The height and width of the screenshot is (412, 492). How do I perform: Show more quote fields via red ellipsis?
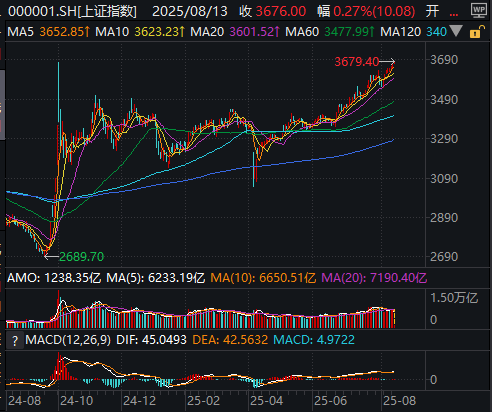[454, 12]
